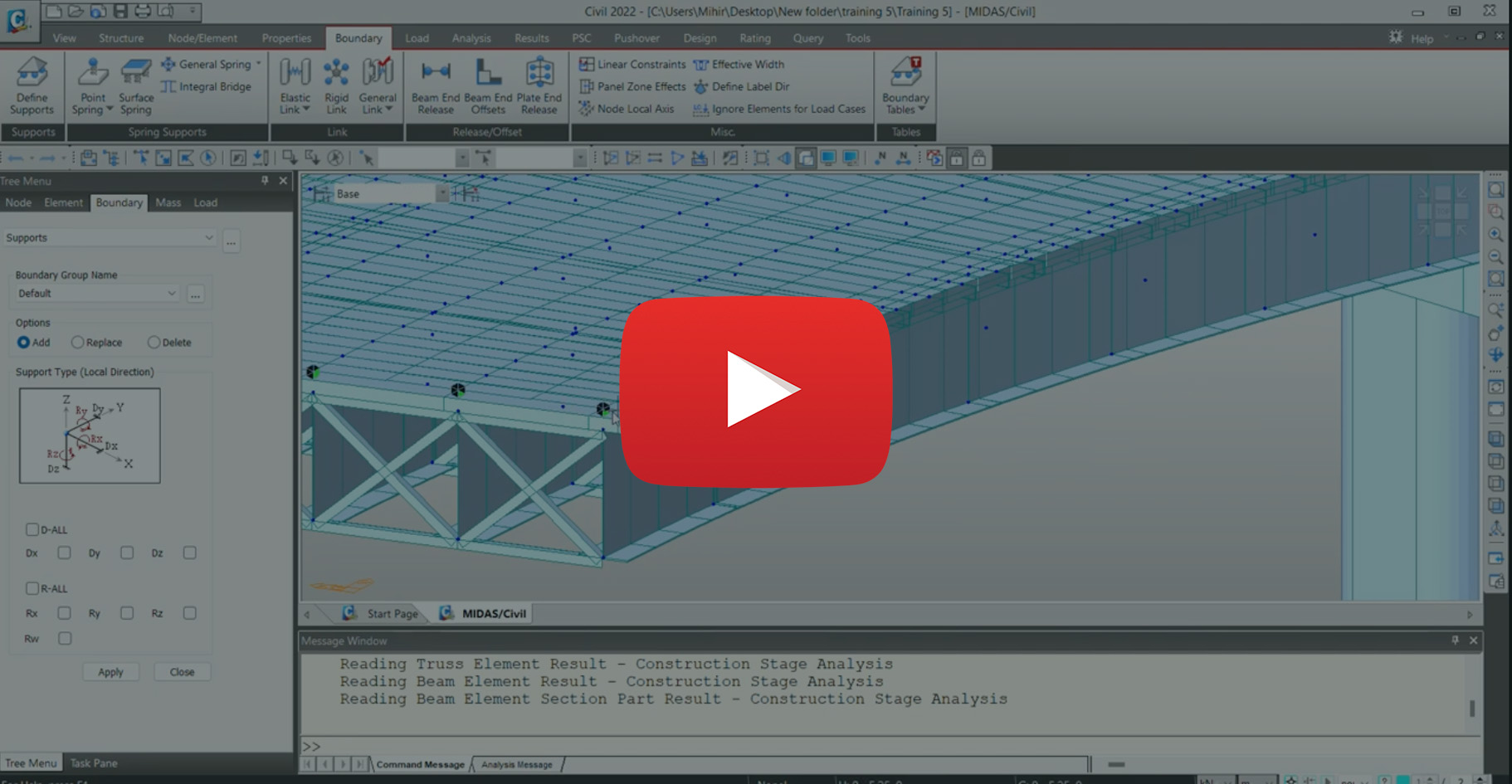Open Effective Width command
Screen dimensions: 1512x784
pos(739,64)
